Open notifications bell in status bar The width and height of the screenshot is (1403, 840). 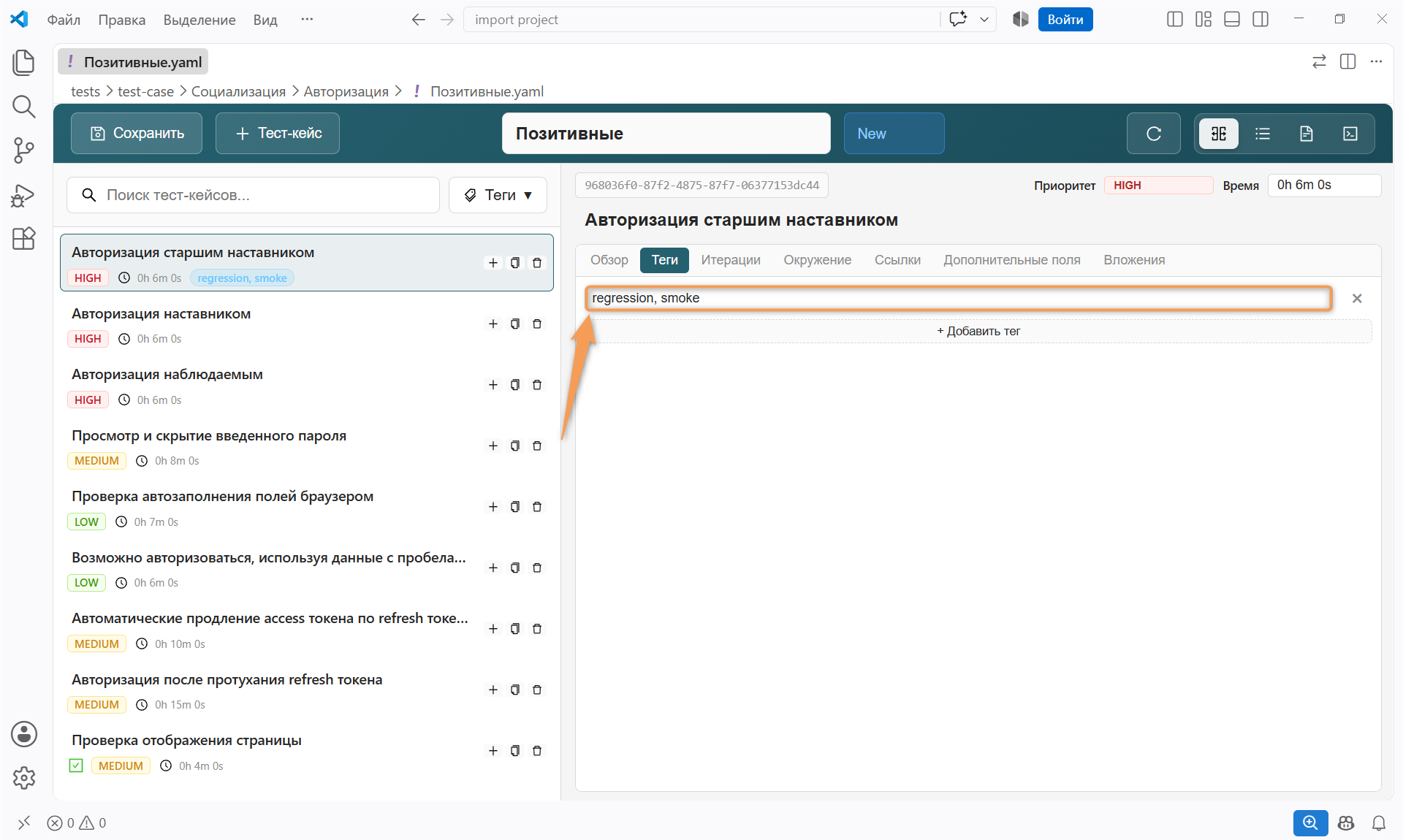pos(1379,823)
